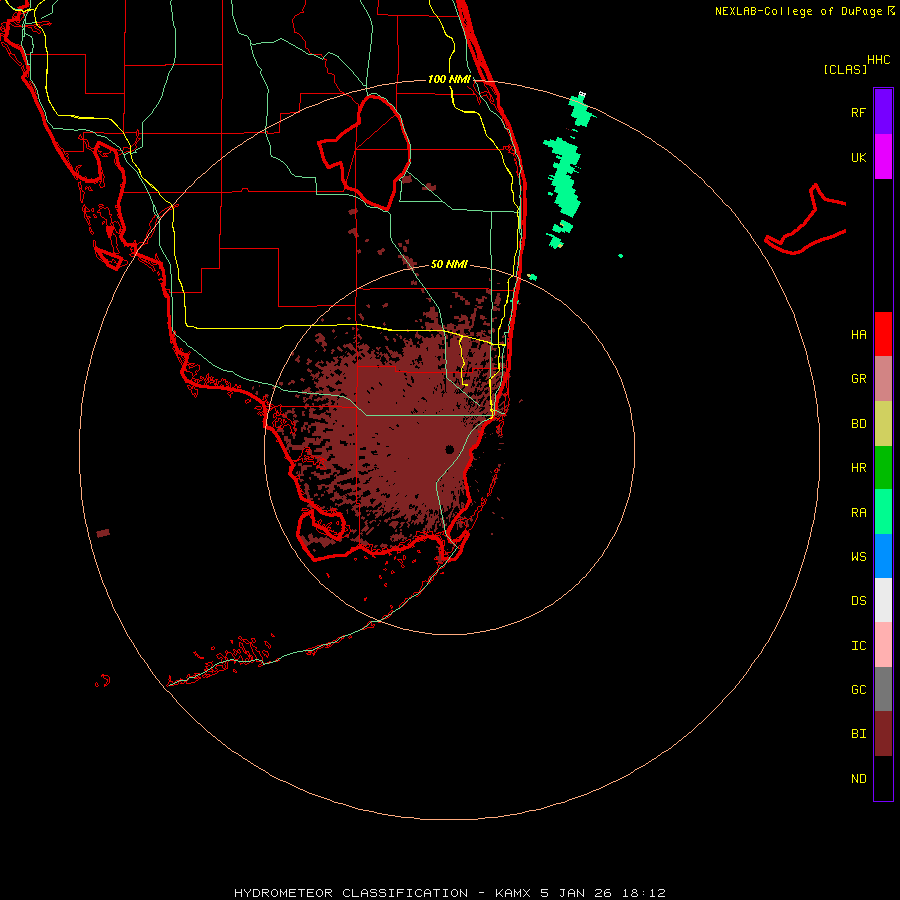
Task: Select the BD yellow legend swatch
Action: [x=883, y=424]
